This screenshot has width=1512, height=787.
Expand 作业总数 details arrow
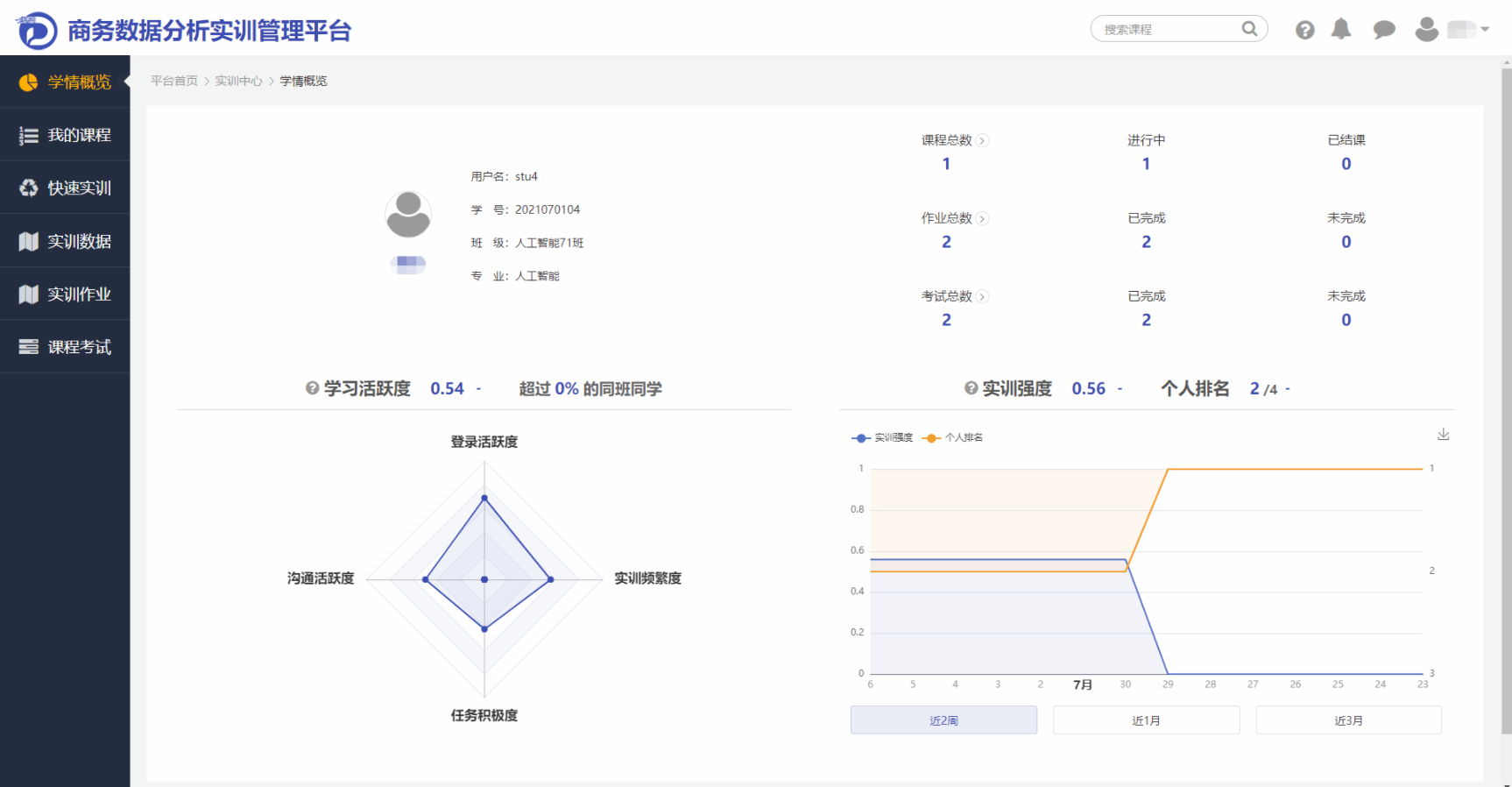click(983, 219)
